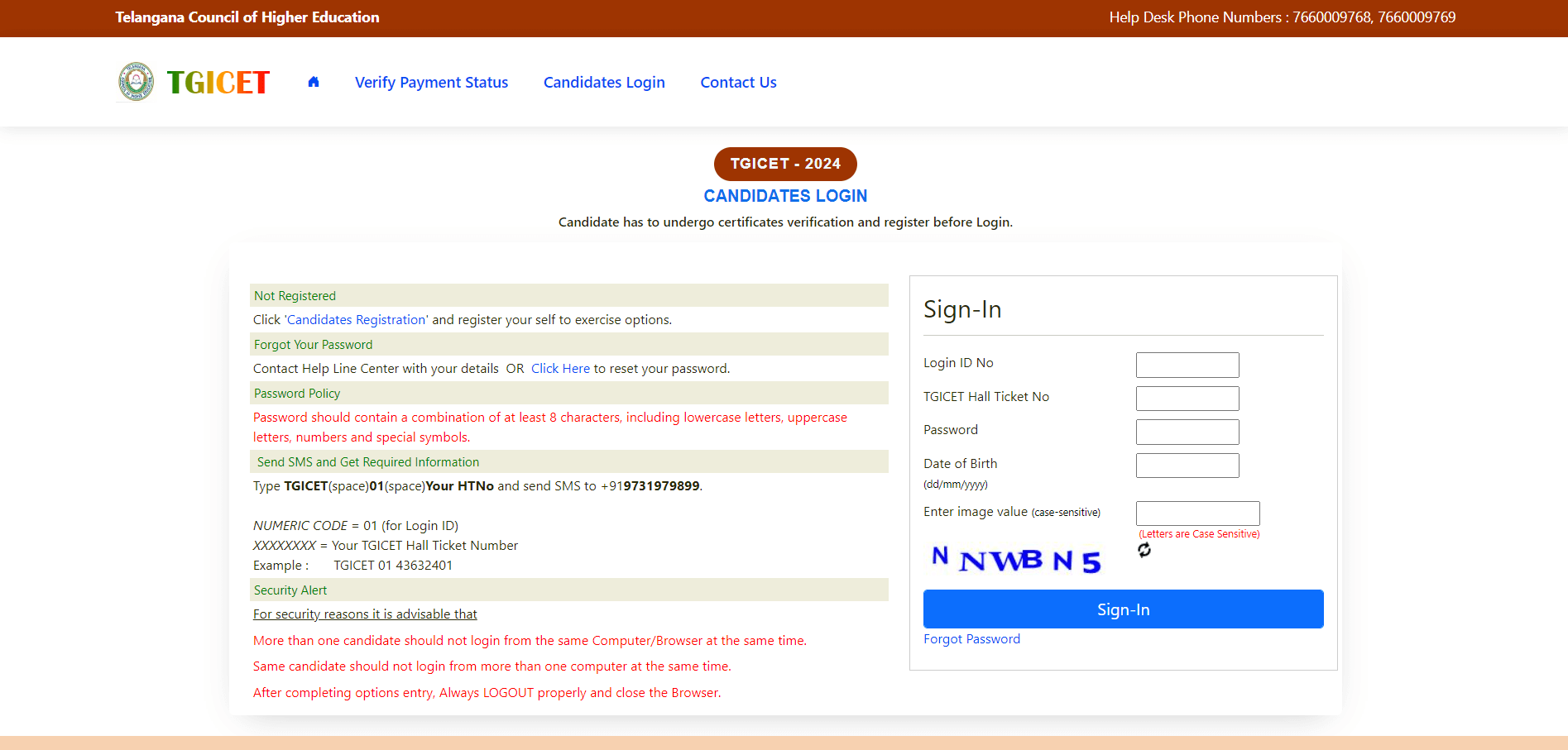The image size is (1568, 750).
Task: Click the 'NUMERIC CODE = 01' line
Action: tap(356, 526)
